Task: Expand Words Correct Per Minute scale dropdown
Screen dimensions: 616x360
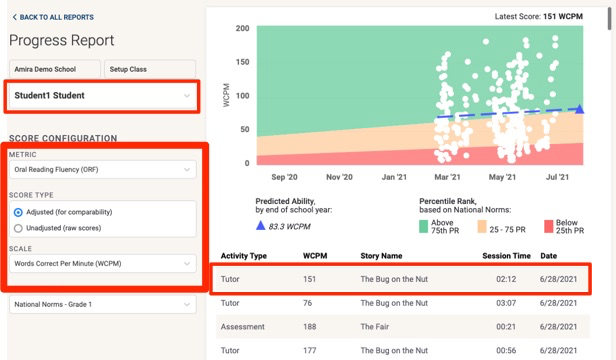Action: (103, 264)
